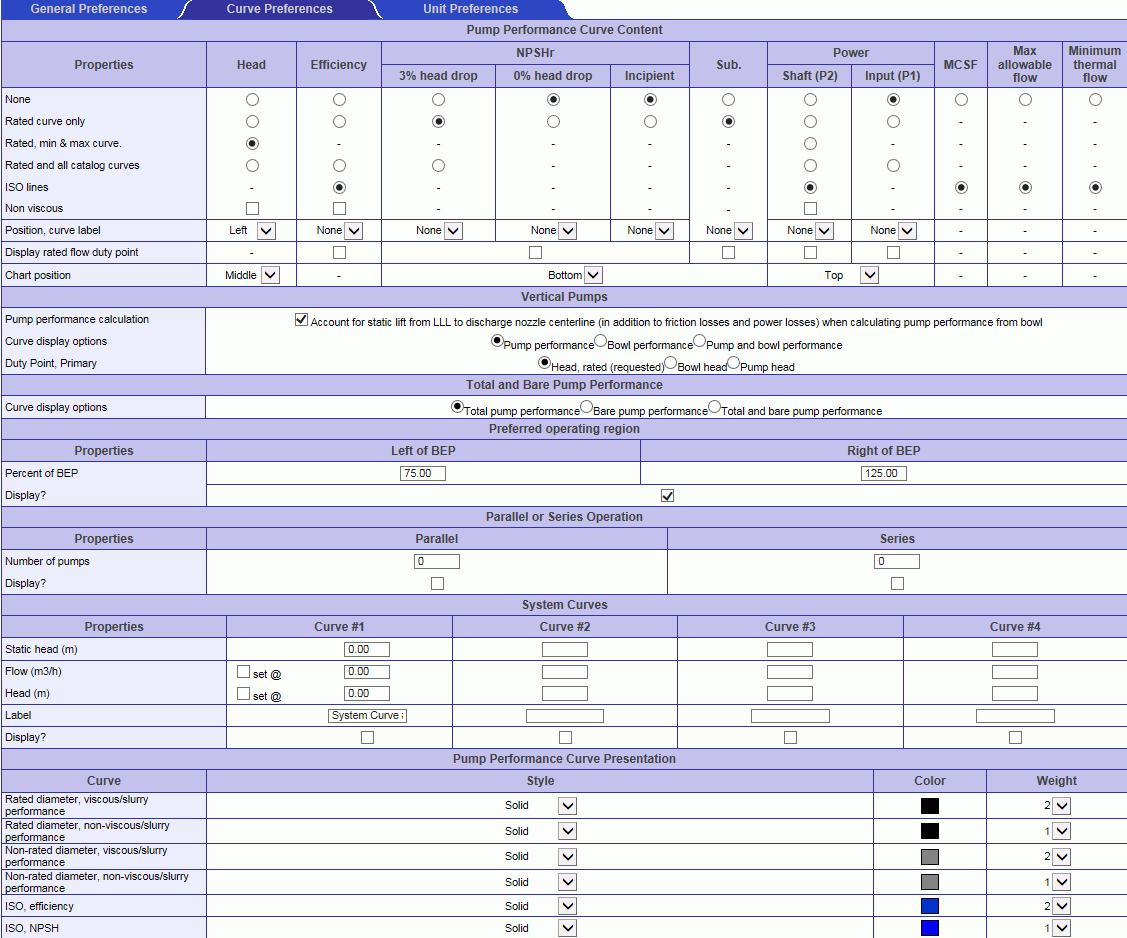Choose Pump head as primary duty point
Image resolution: width=1127 pixels, height=938 pixels.
click(x=733, y=363)
